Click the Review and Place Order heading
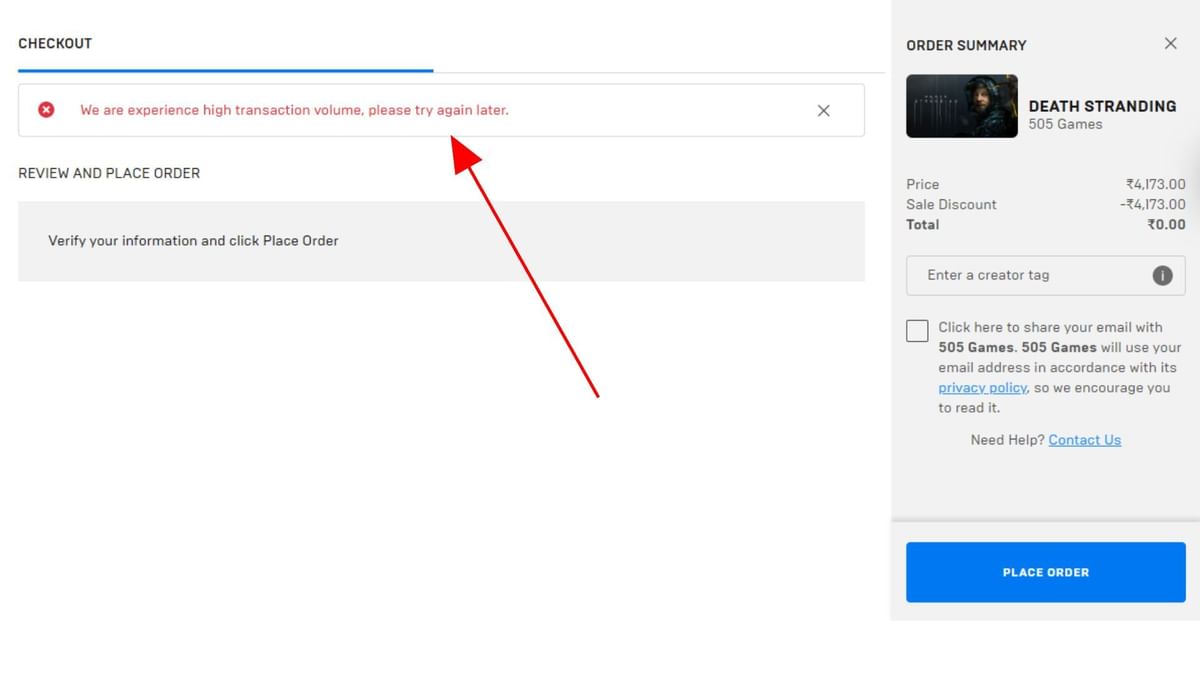Viewport: 1200px width, 675px height. click(108, 172)
